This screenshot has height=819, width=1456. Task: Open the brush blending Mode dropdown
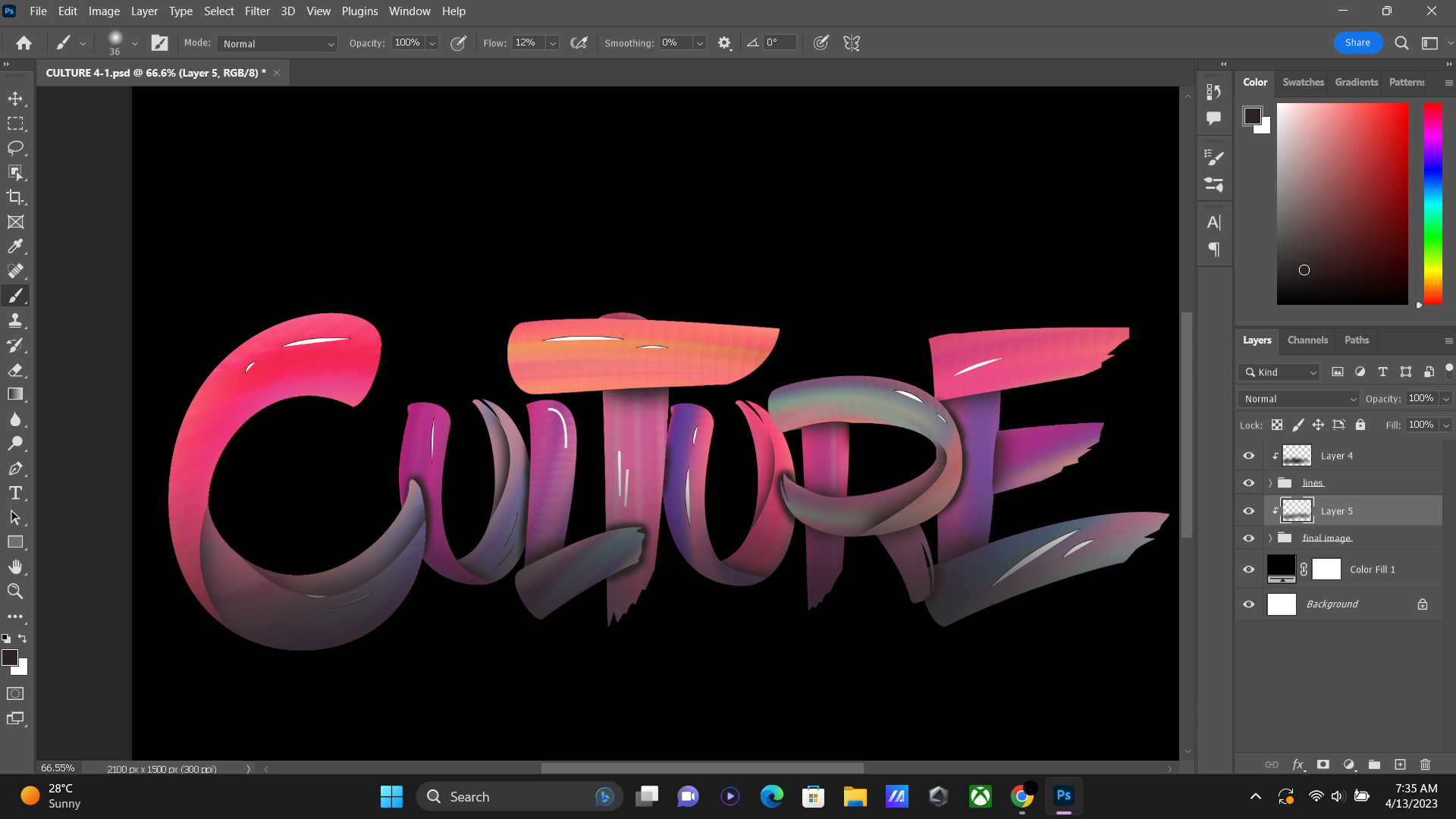click(278, 44)
